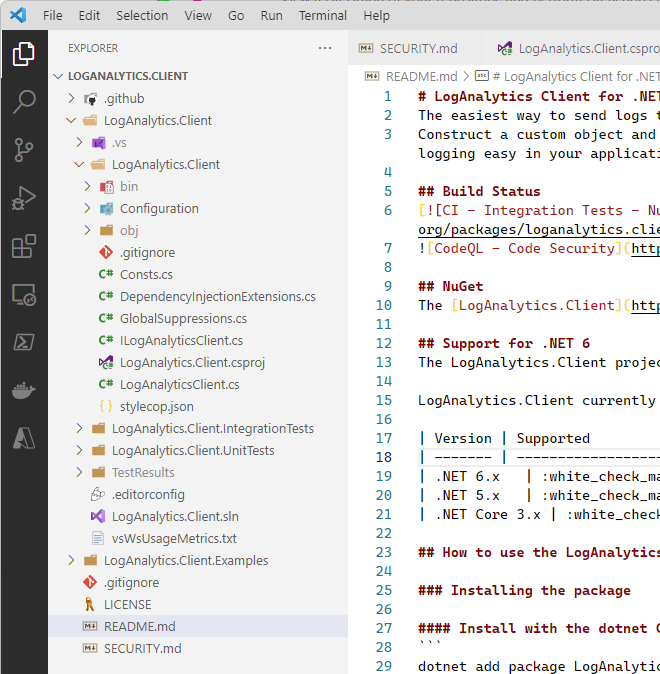Screen dimensions: 660x674
Task: Switch to the LogAnalytics.Client.csproj tab
Action: tap(588, 48)
